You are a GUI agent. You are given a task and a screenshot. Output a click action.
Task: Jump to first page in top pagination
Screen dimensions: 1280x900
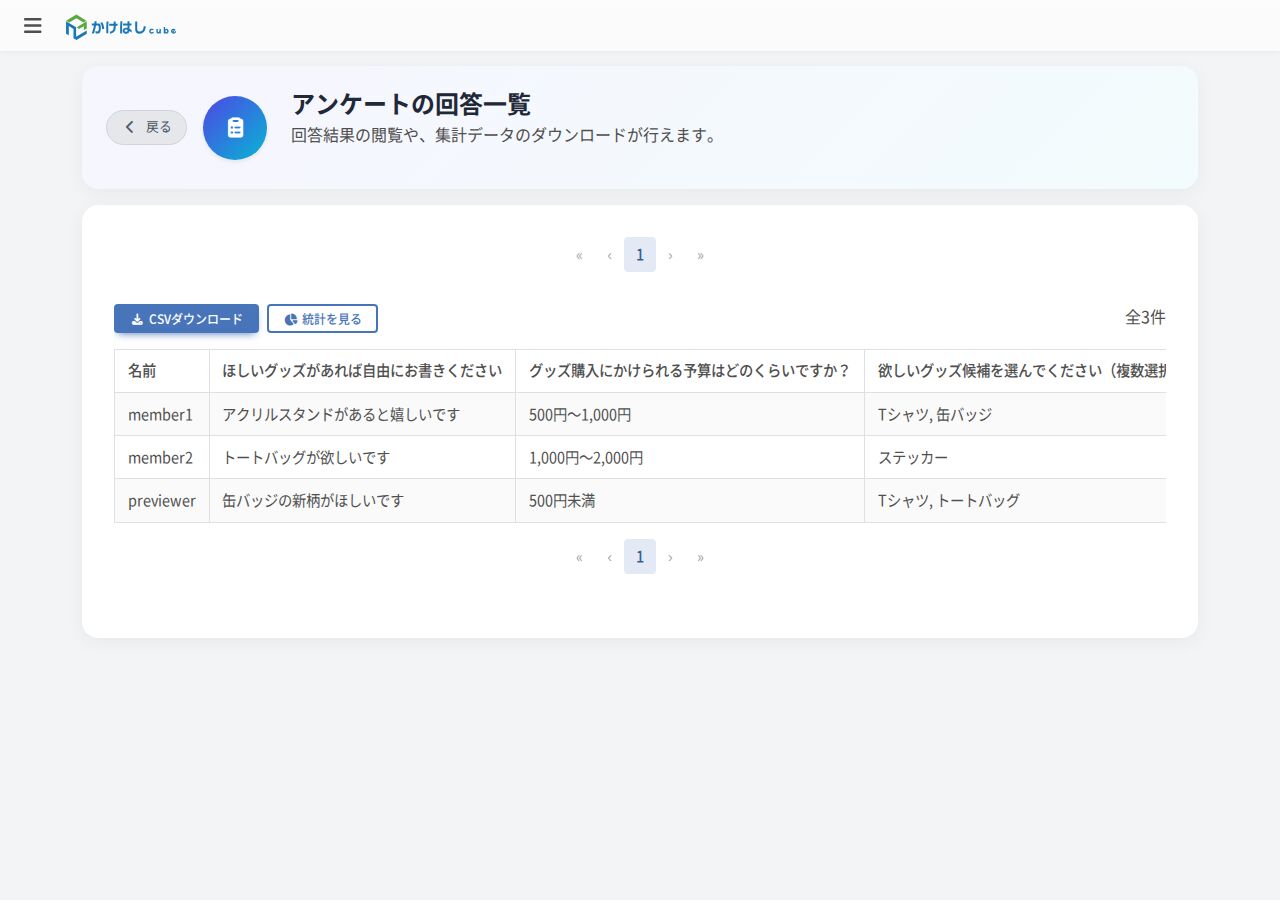(579, 255)
